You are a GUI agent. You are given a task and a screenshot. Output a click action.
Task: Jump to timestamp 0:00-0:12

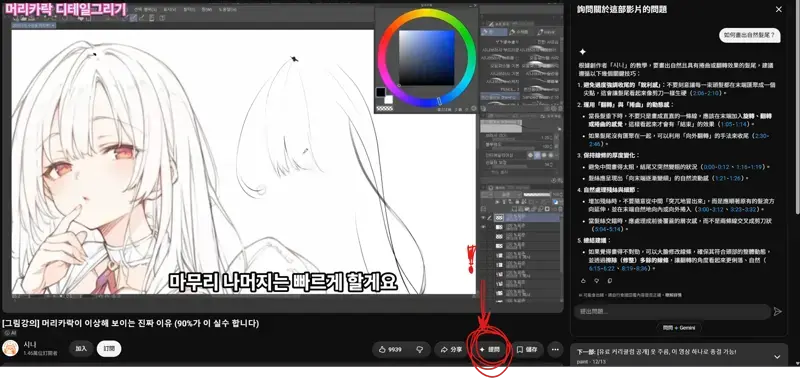tap(716, 167)
